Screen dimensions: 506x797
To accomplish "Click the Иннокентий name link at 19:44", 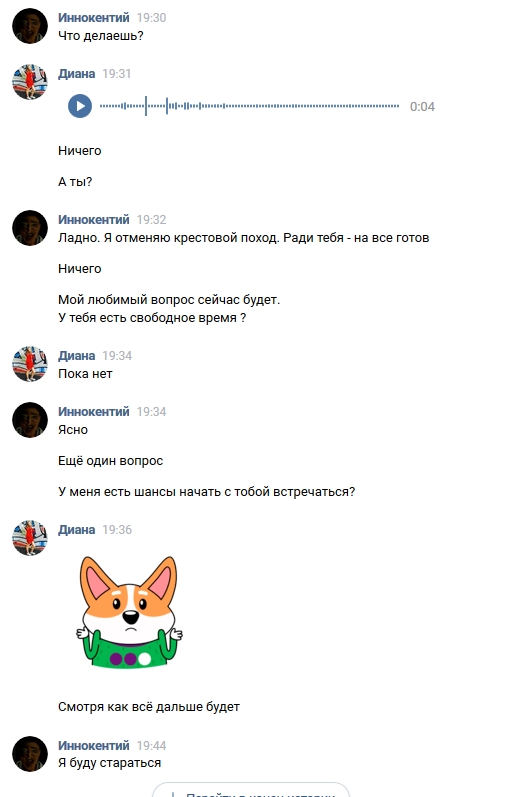I will click(x=94, y=745).
